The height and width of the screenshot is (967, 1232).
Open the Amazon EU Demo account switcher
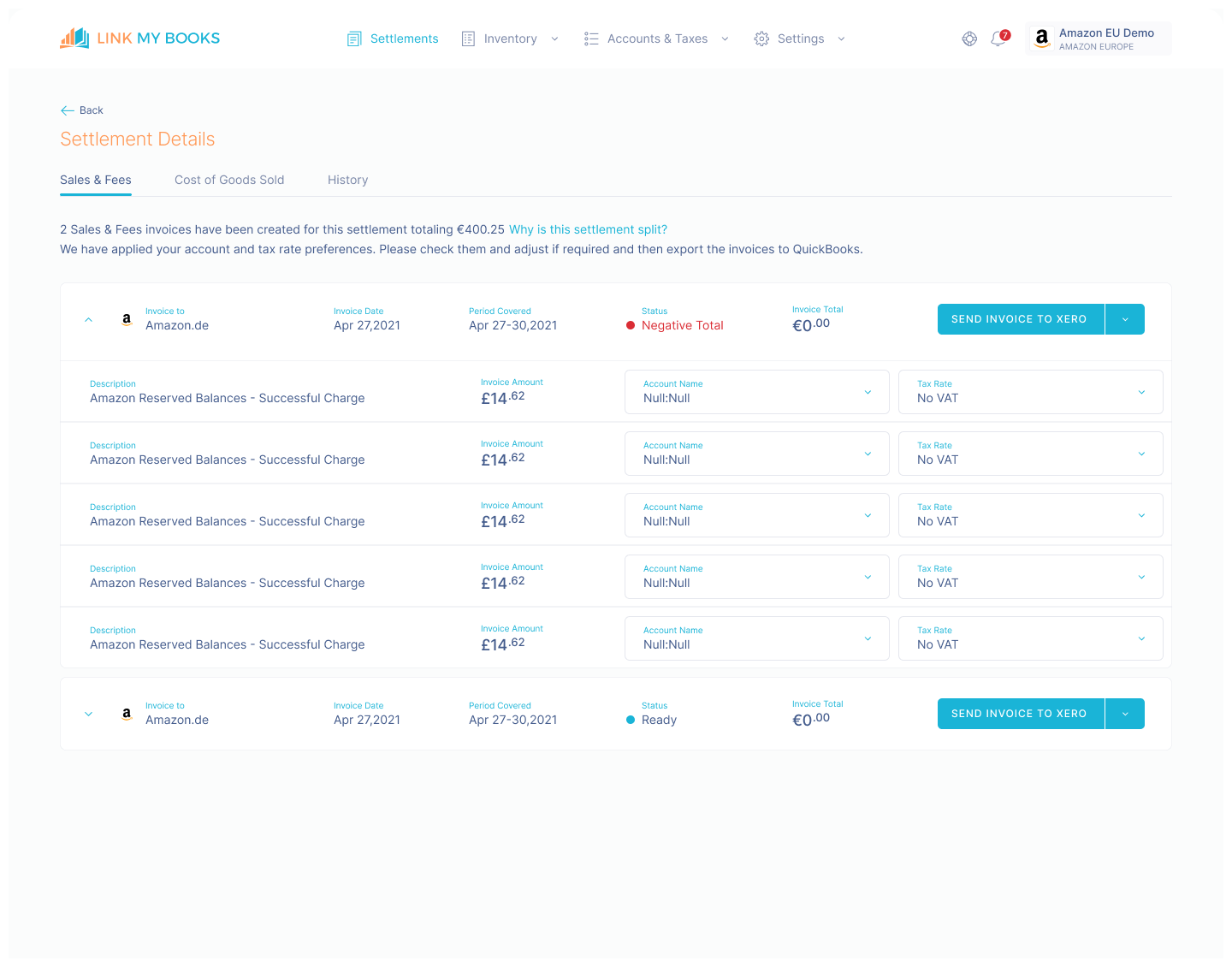click(x=1099, y=39)
